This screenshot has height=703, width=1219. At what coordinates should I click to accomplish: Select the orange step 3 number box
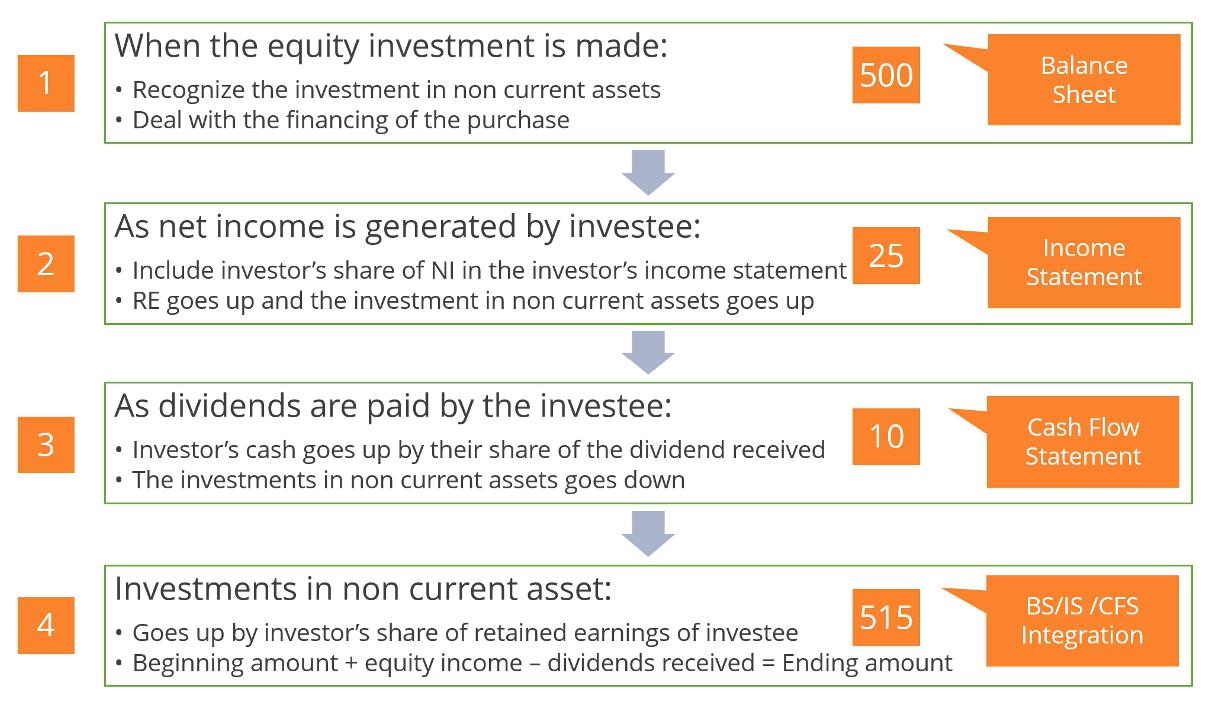pos(46,444)
